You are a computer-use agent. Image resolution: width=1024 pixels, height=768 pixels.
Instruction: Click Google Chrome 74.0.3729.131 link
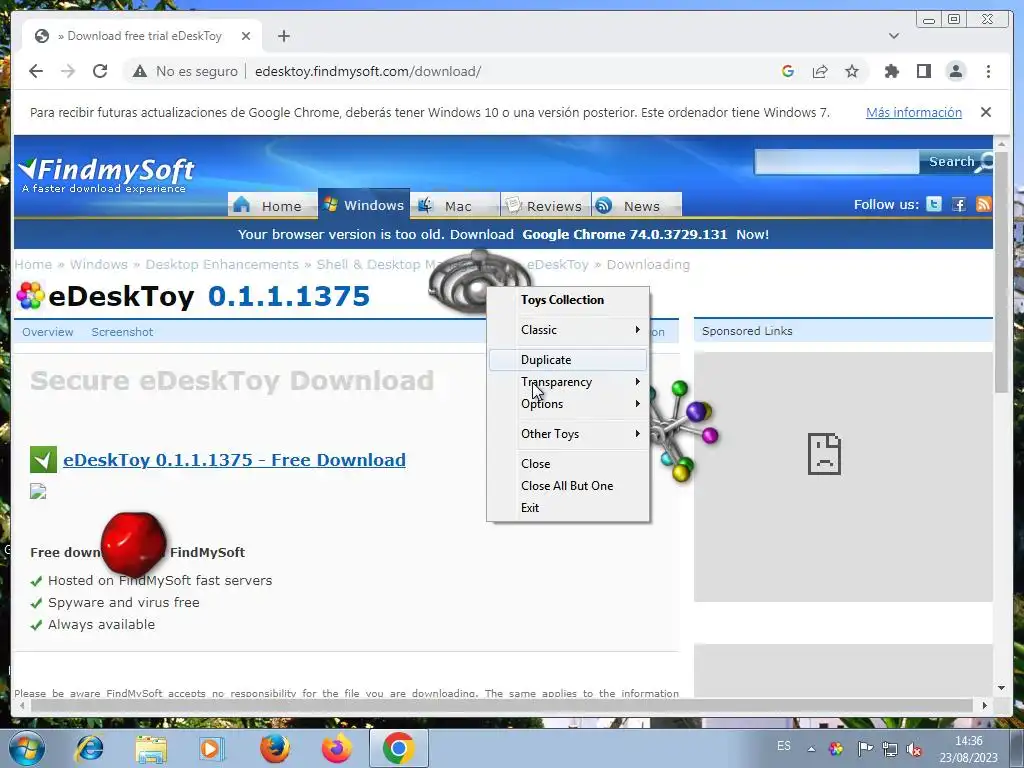624,234
